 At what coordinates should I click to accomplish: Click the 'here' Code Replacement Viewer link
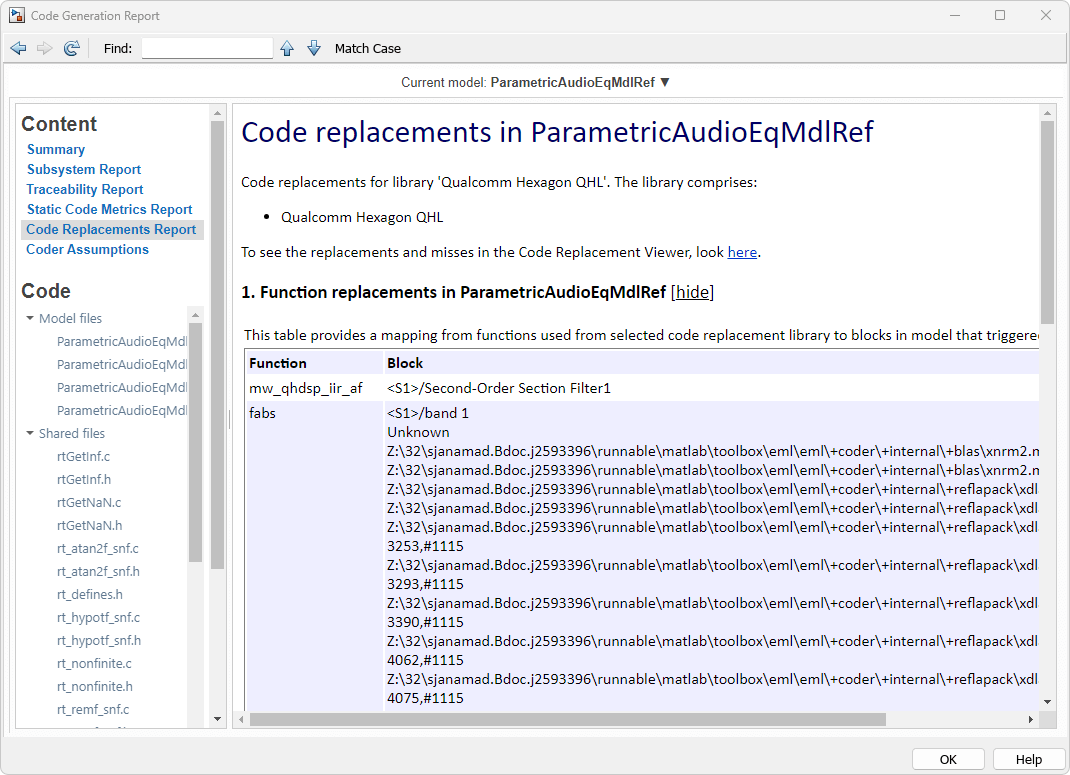click(x=742, y=252)
